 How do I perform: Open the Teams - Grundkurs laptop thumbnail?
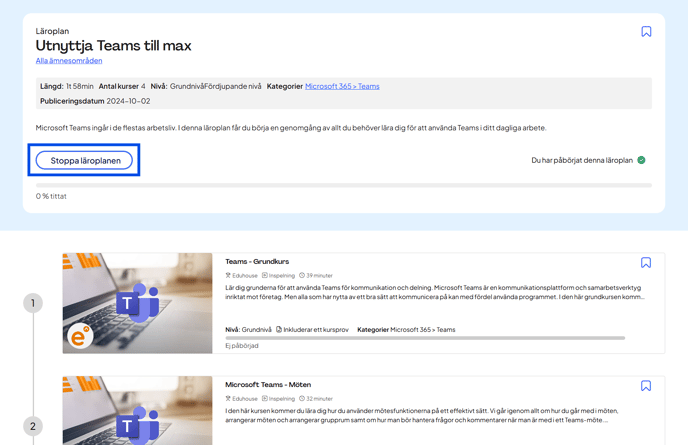pyautogui.click(x=137, y=303)
